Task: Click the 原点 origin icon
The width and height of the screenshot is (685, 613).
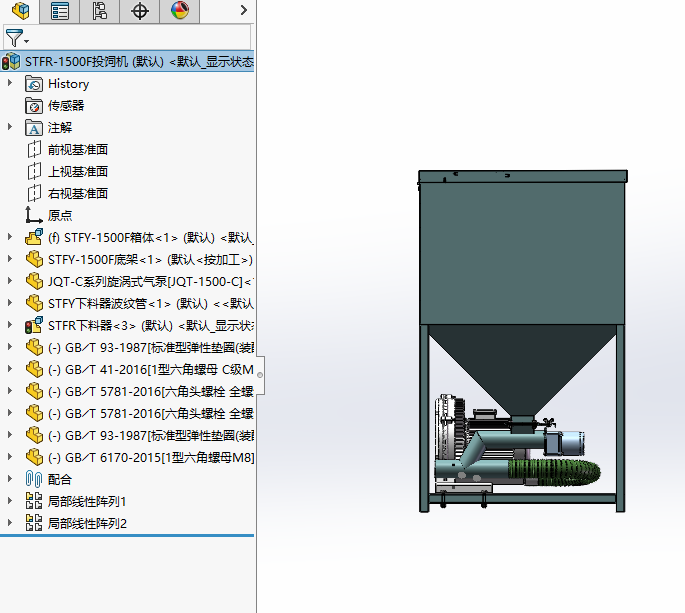Action: click(x=34, y=215)
